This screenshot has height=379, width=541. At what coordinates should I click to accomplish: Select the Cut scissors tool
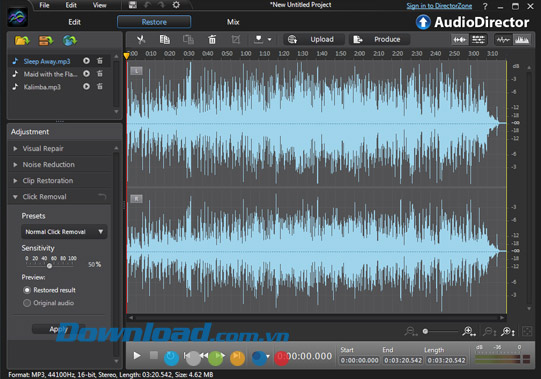click(x=141, y=39)
